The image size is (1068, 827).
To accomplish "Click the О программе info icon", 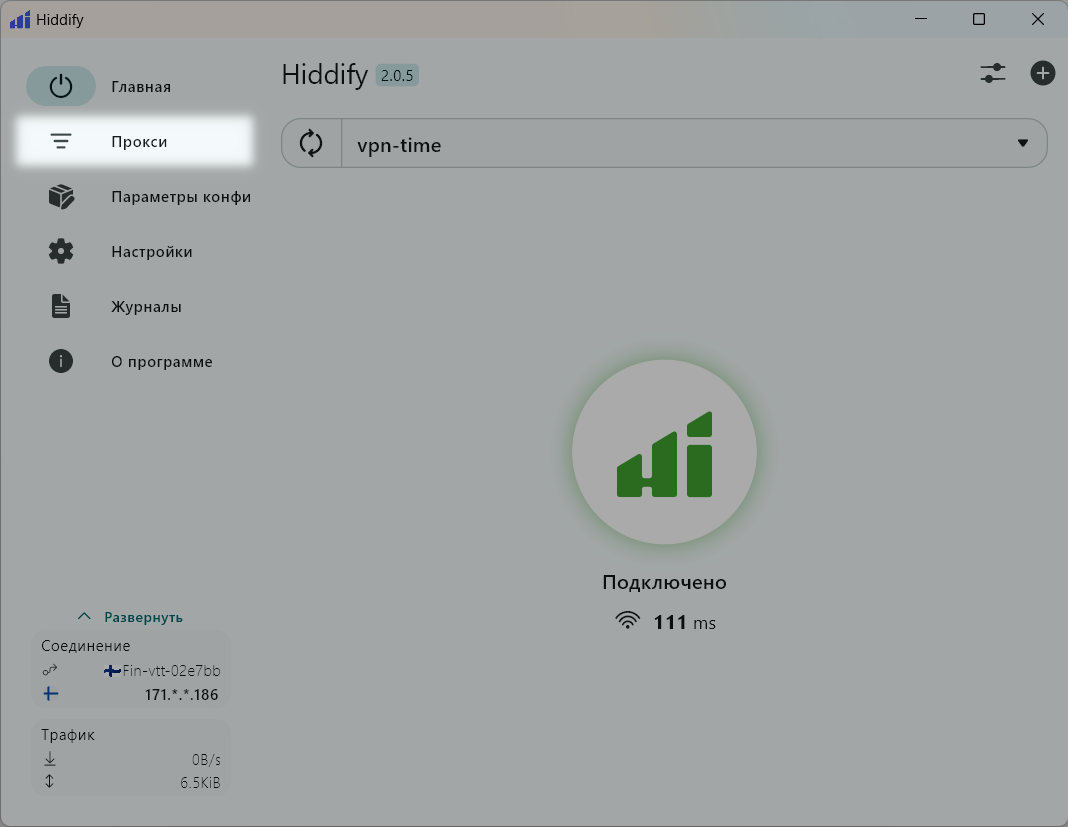I will (x=61, y=362).
